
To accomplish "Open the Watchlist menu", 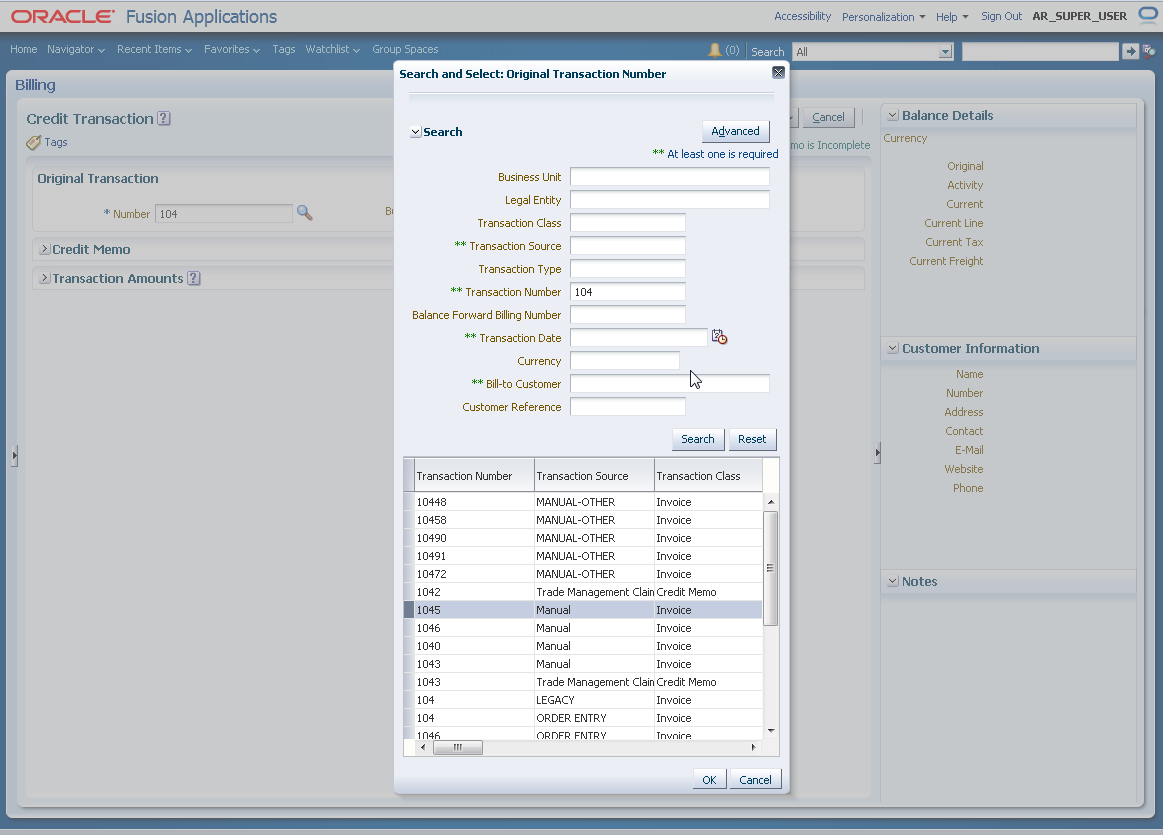I will pyautogui.click(x=332, y=49).
